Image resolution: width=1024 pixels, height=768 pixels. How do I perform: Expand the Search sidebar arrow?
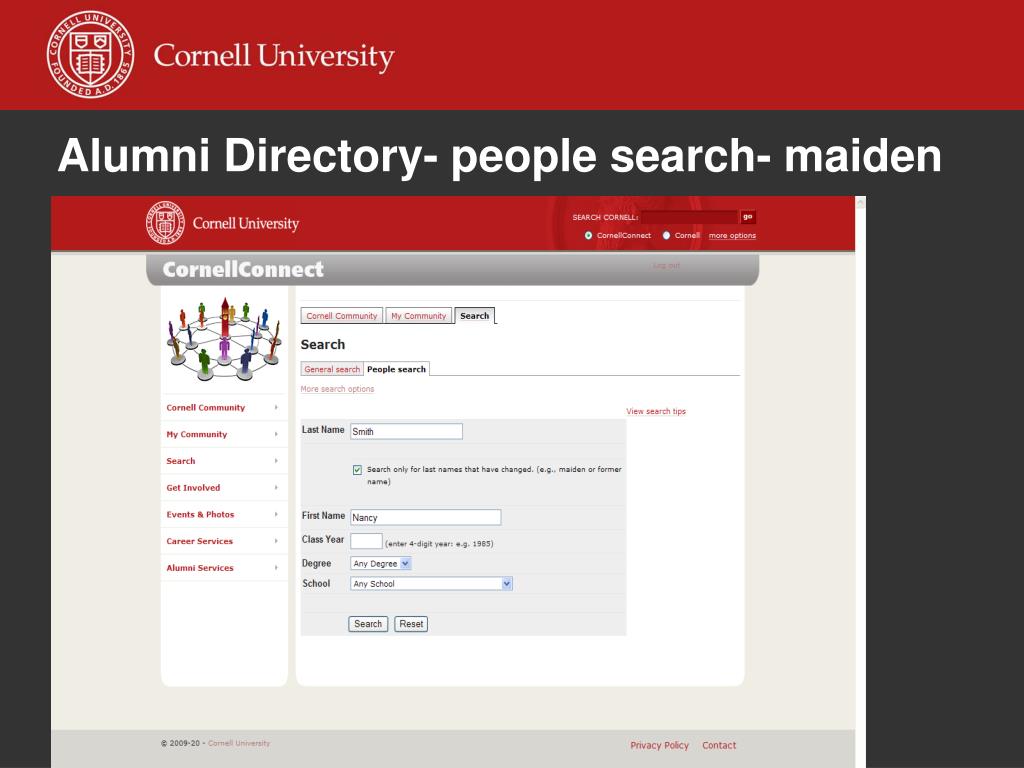point(276,461)
